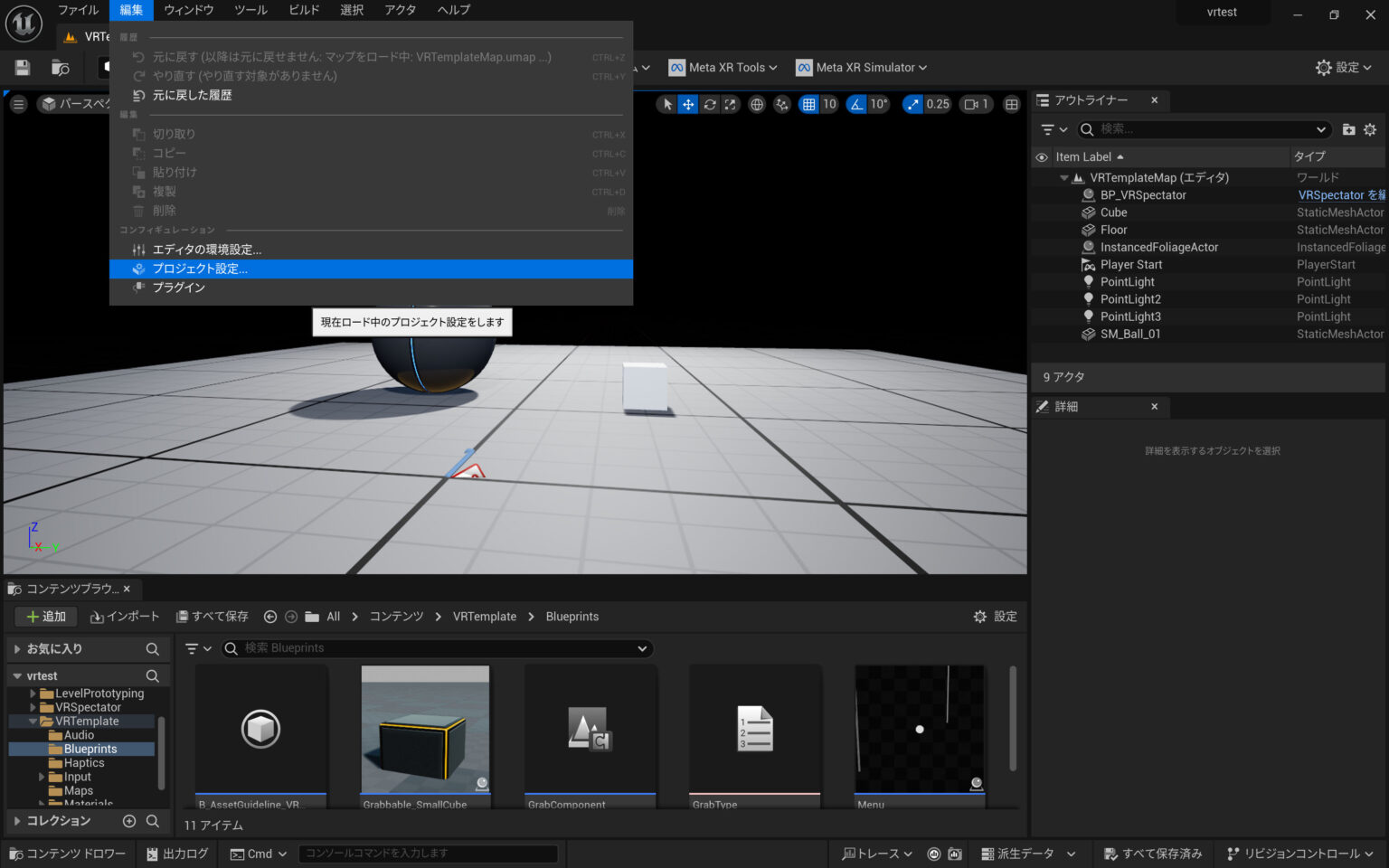Toggle rotation angle snapping
The image size is (1389, 868).
(x=855, y=104)
